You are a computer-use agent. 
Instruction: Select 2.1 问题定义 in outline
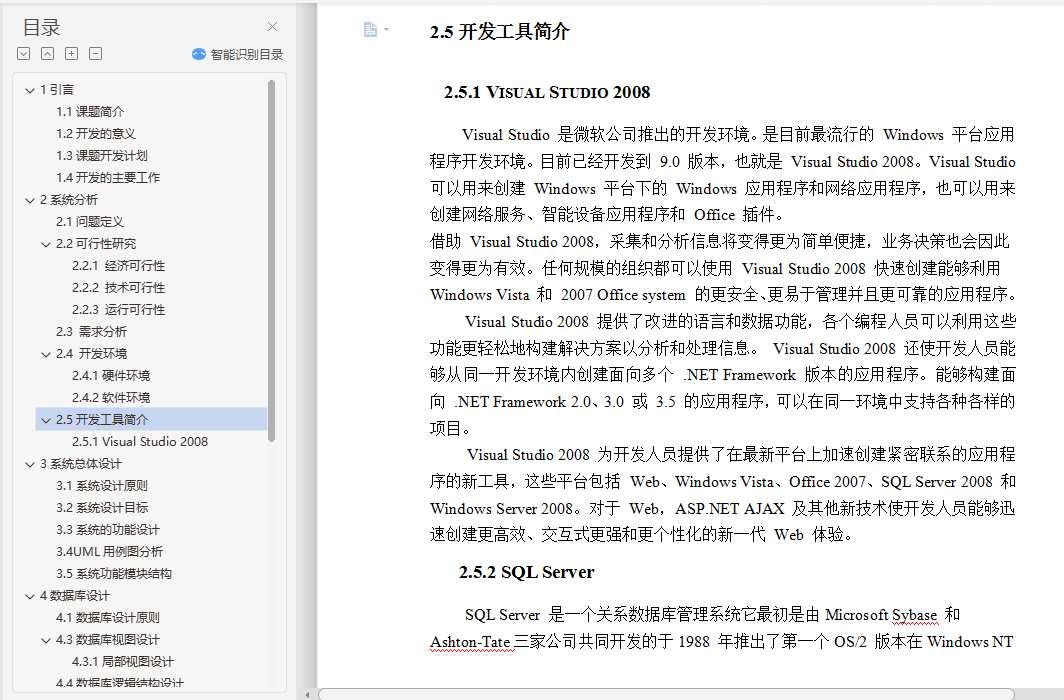coord(90,221)
